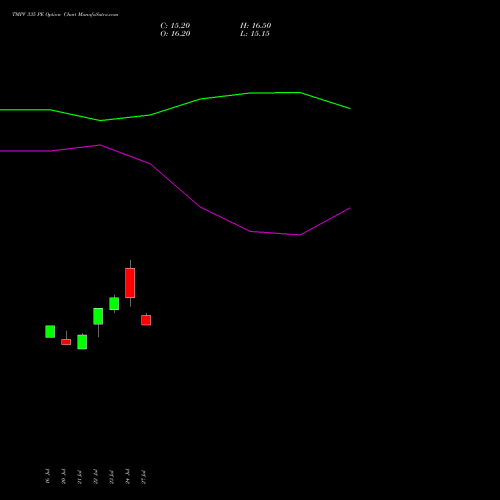500x500 pixels.
Task: Select the last small red candlestick
Action: point(146,320)
